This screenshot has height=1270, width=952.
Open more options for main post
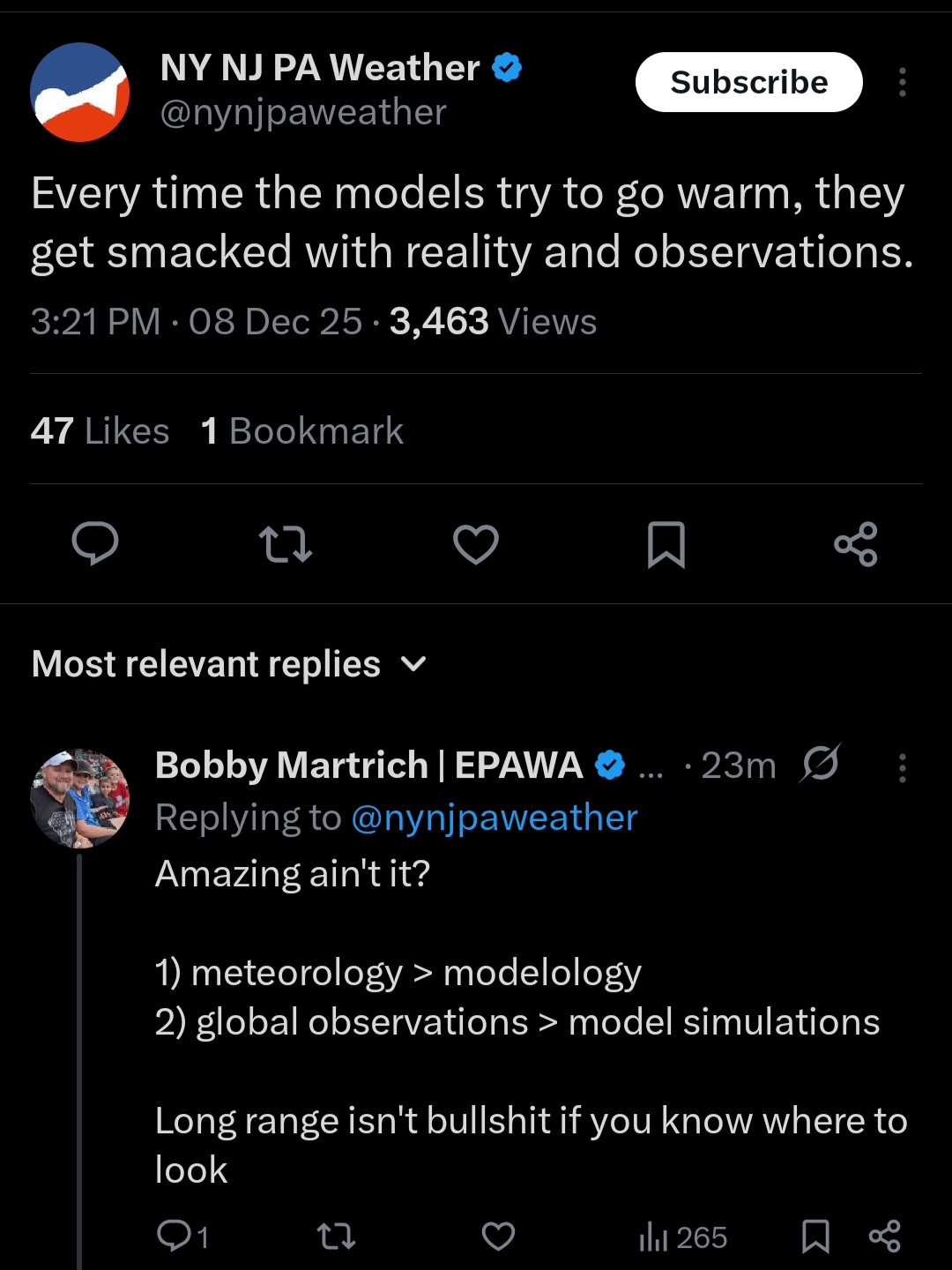902,82
